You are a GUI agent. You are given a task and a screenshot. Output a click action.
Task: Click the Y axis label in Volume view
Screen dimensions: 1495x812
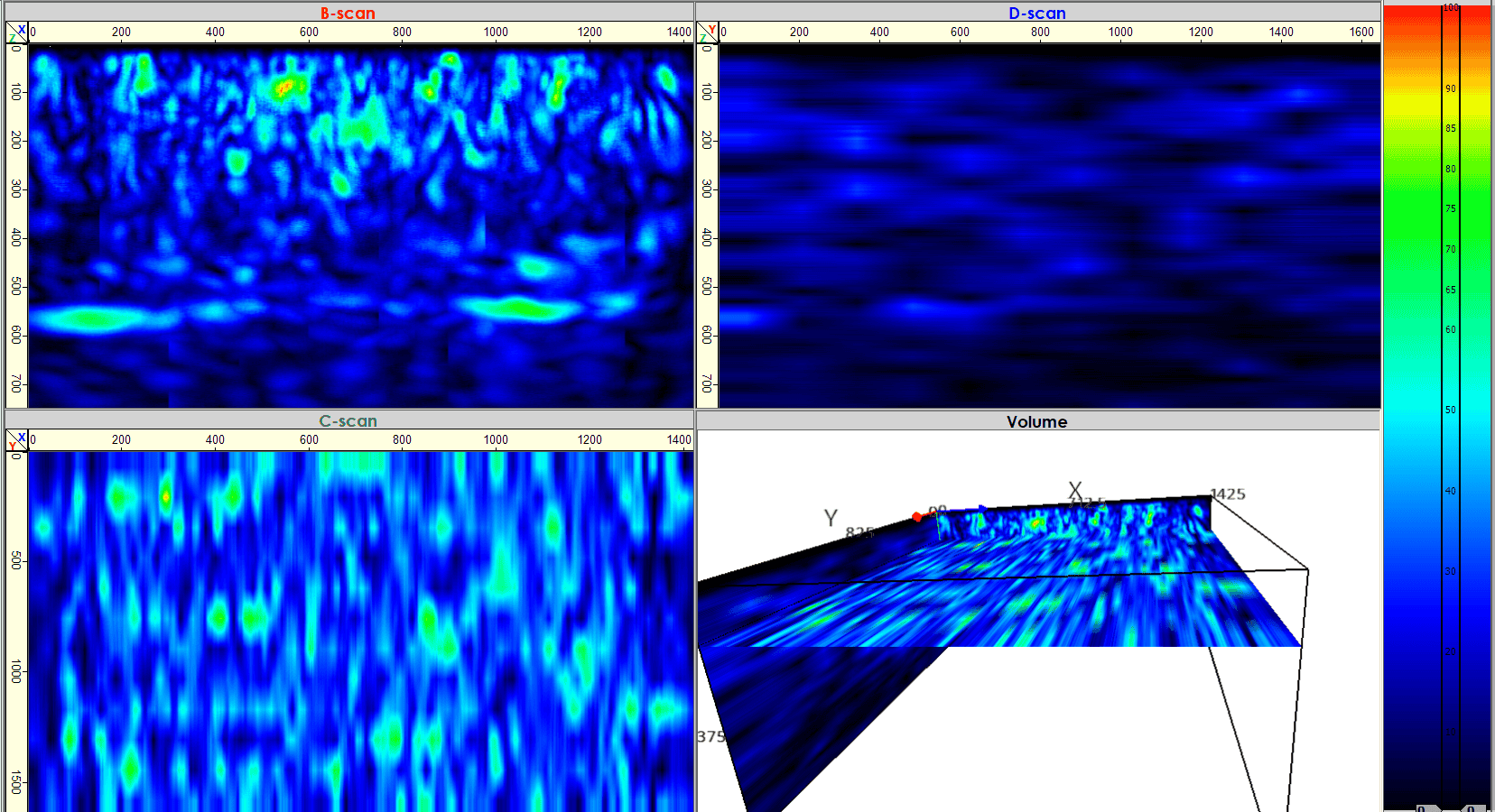click(x=831, y=518)
